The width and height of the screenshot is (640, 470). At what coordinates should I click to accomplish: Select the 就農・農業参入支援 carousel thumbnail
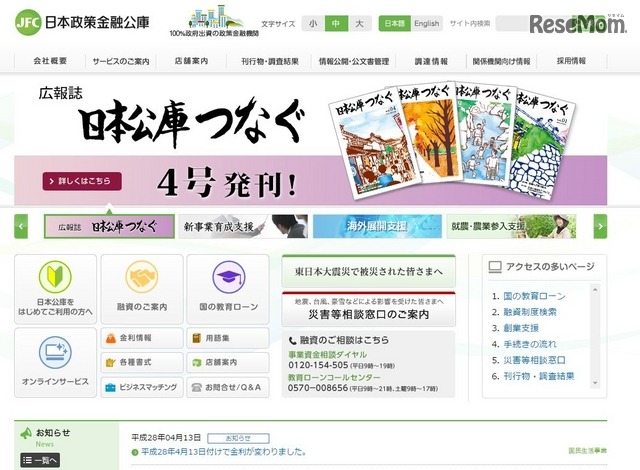[x=511, y=226]
